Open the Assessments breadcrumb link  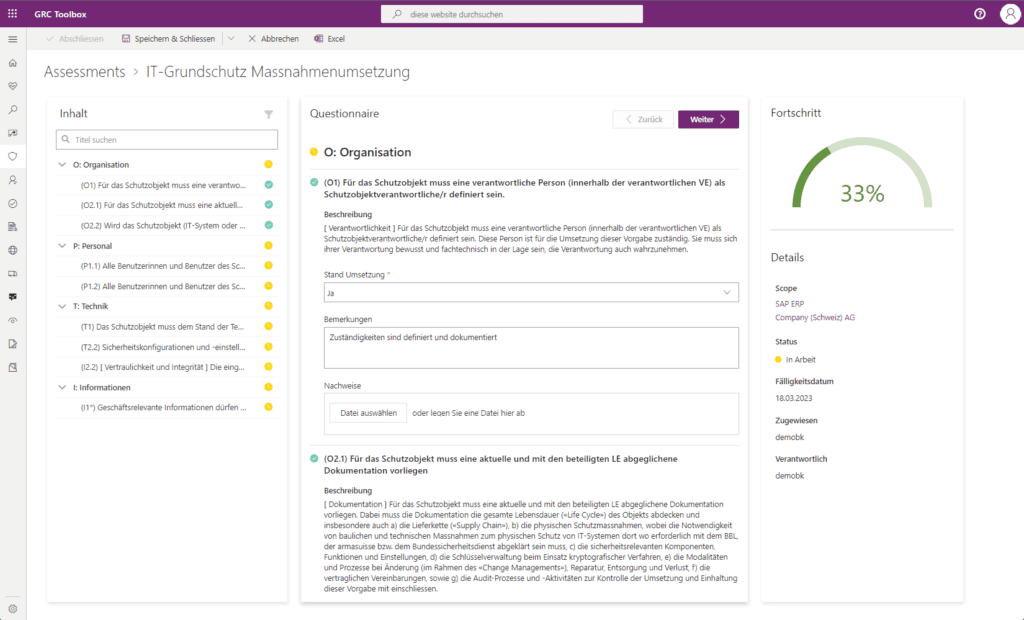(84, 72)
